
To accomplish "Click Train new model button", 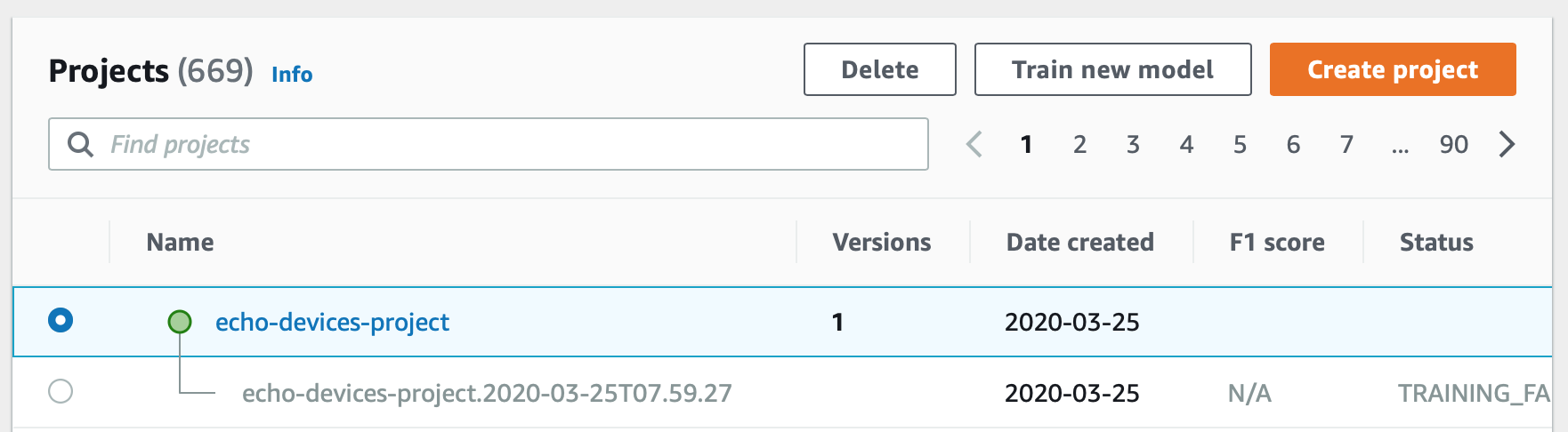I will coord(1112,69).
